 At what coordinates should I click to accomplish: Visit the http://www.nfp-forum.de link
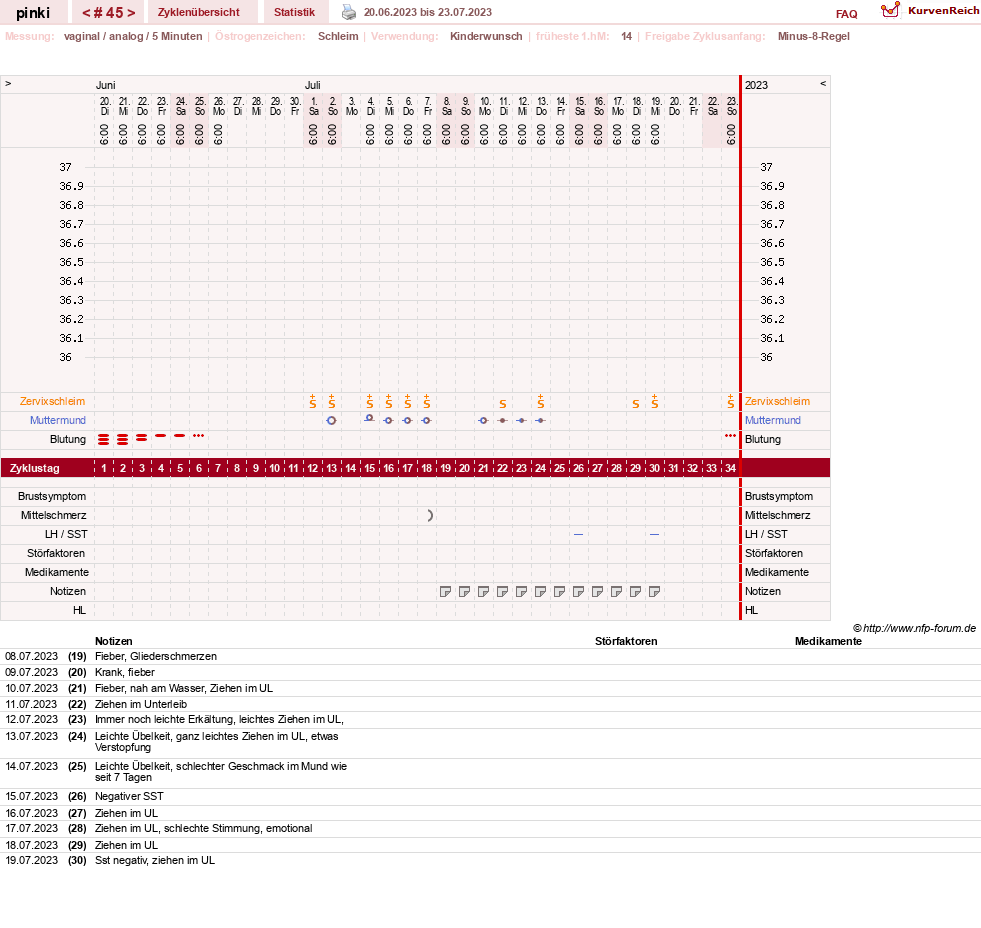point(919,628)
